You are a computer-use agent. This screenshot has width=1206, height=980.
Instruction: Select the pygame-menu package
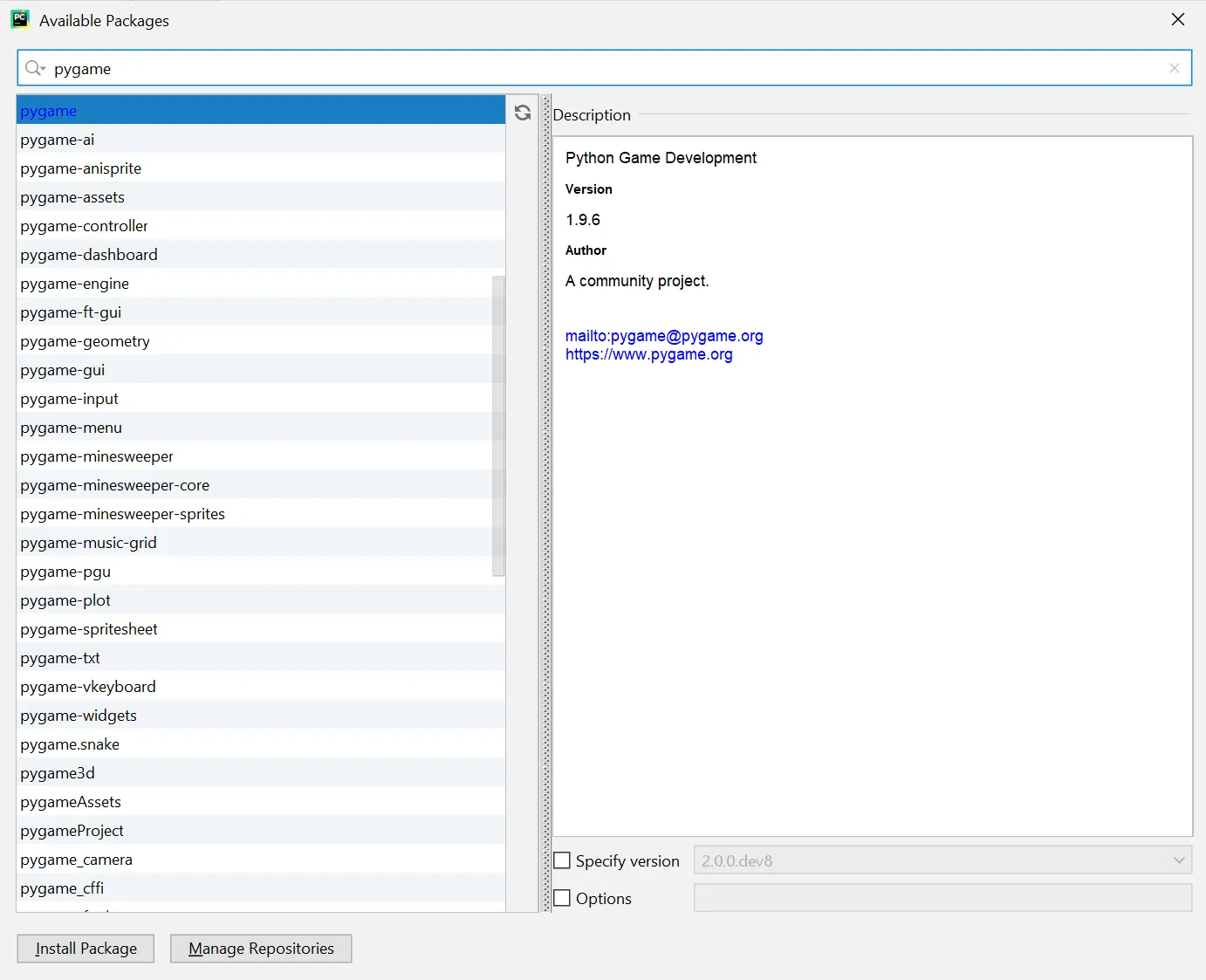click(261, 428)
